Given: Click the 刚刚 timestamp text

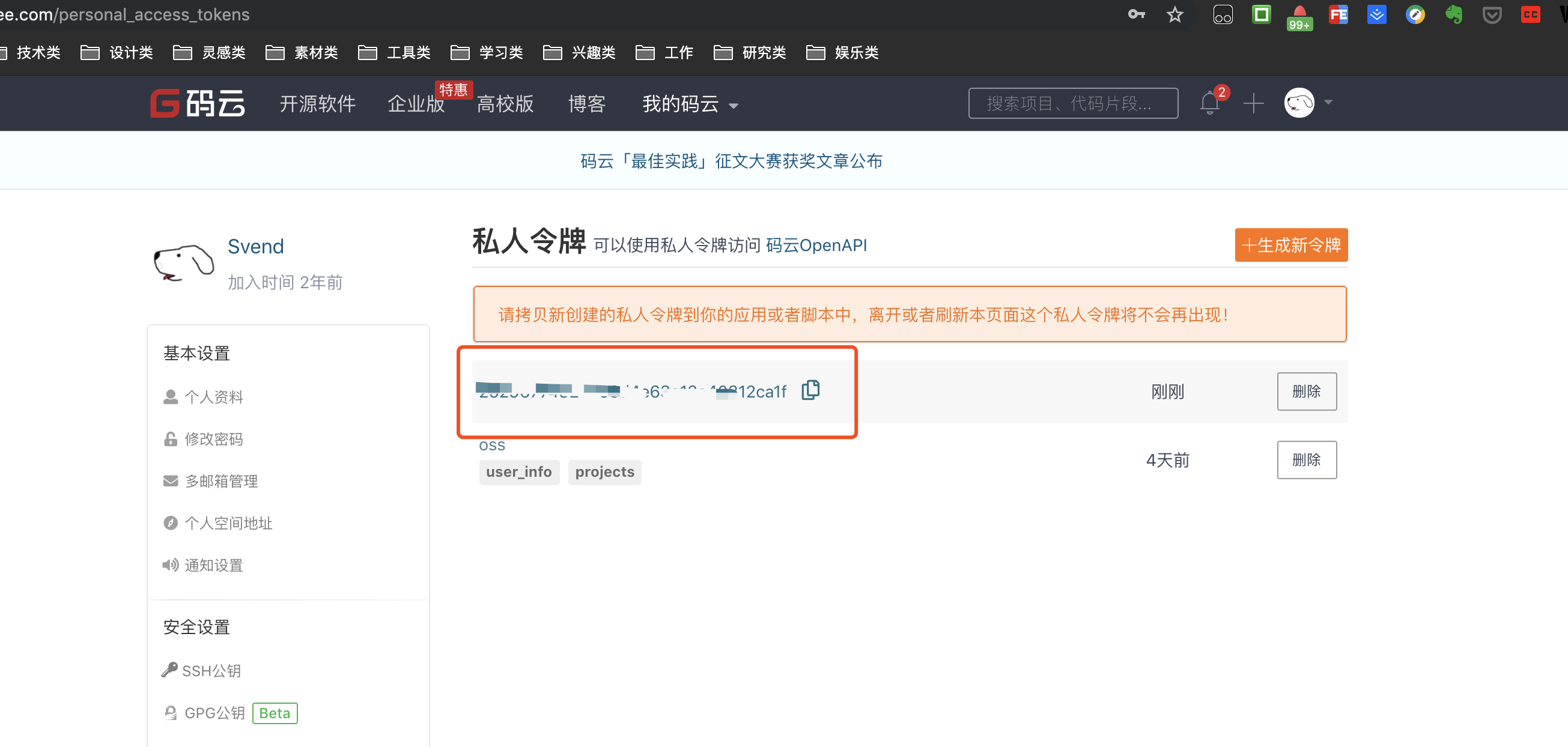Looking at the screenshot, I should (x=1167, y=391).
